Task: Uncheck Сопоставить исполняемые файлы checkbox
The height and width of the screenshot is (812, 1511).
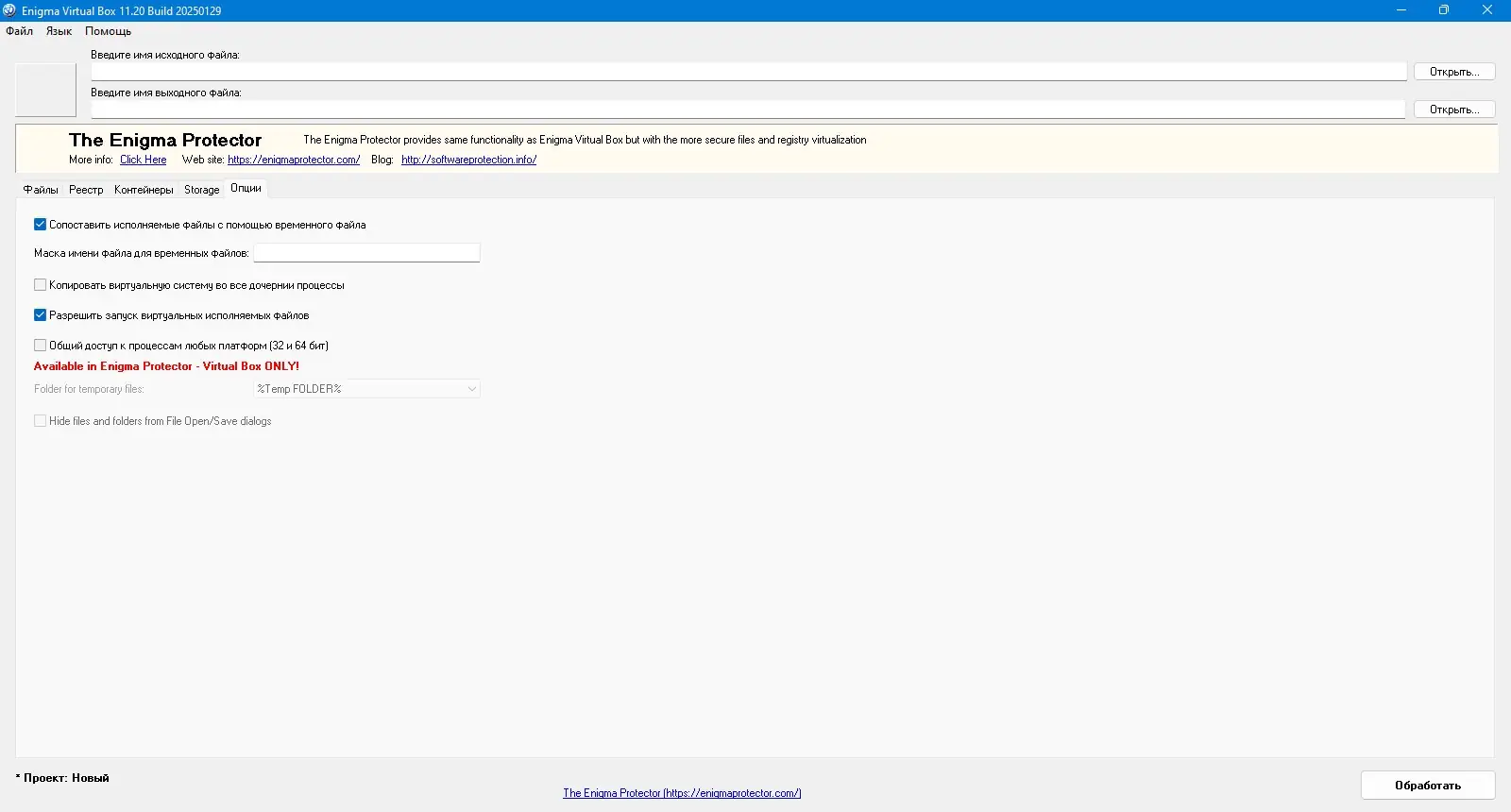Action: (x=40, y=225)
